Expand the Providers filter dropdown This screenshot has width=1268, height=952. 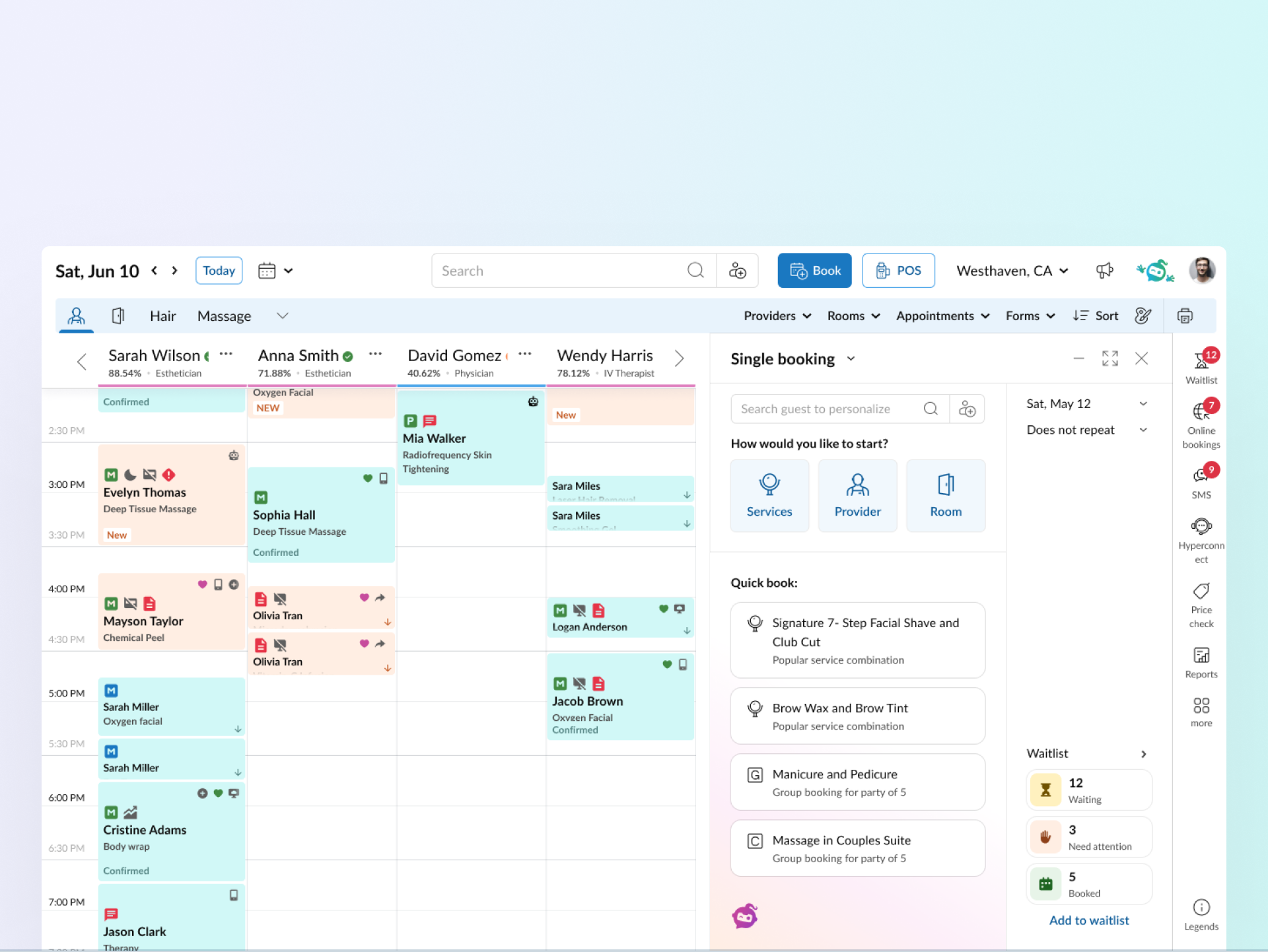point(777,316)
